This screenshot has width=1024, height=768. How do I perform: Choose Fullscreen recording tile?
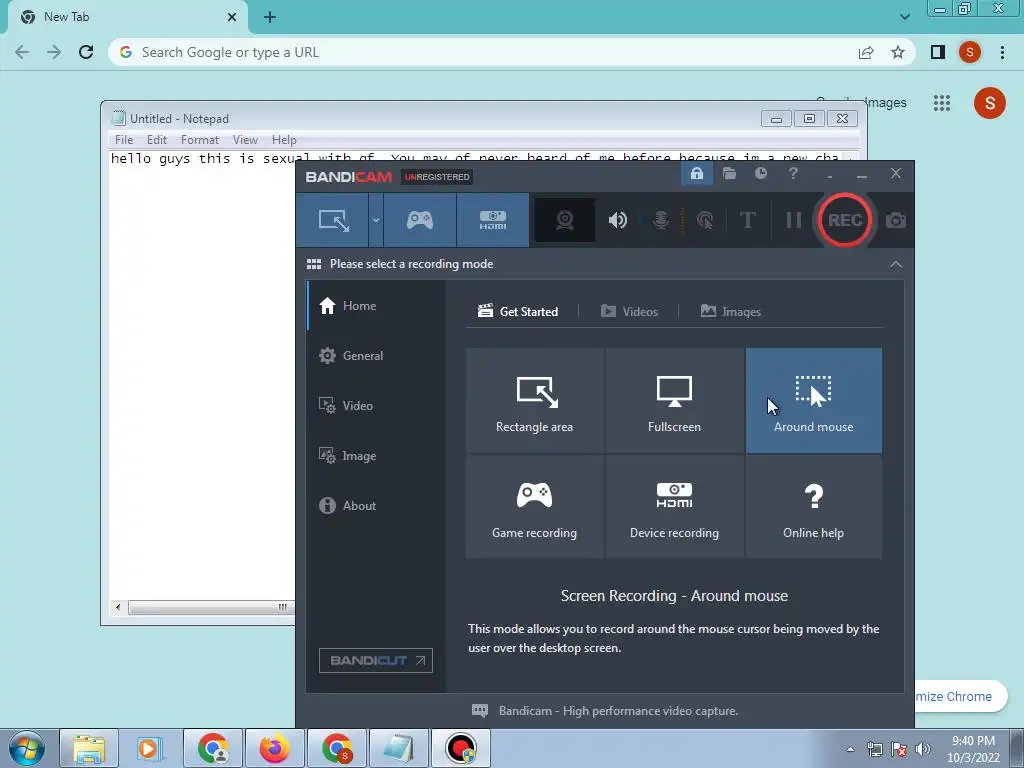(x=674, y=400)
